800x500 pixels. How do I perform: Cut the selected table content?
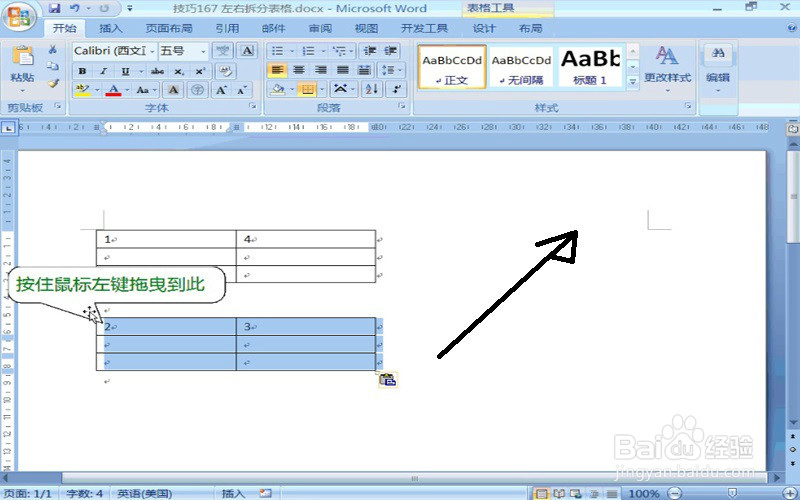tap(52, 50)
